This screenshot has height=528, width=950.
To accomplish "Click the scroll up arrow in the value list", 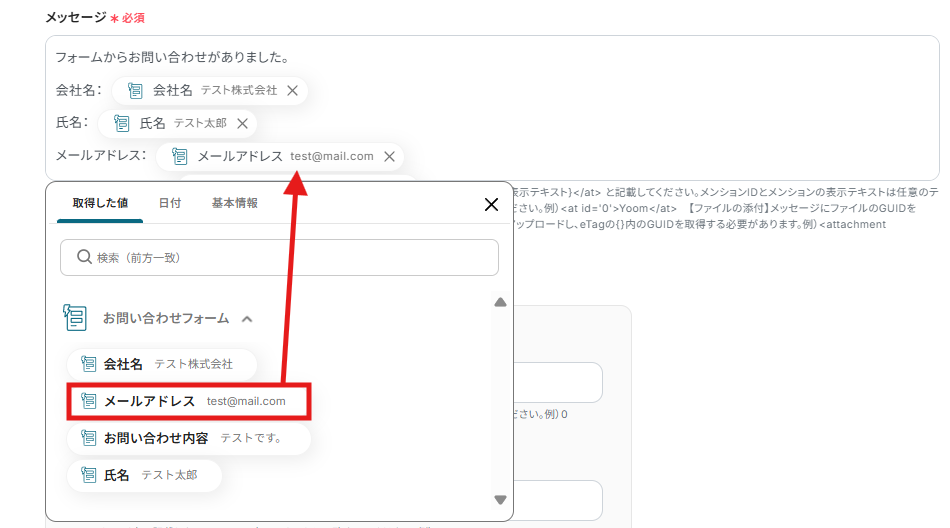I will click(x=500, y=302).
